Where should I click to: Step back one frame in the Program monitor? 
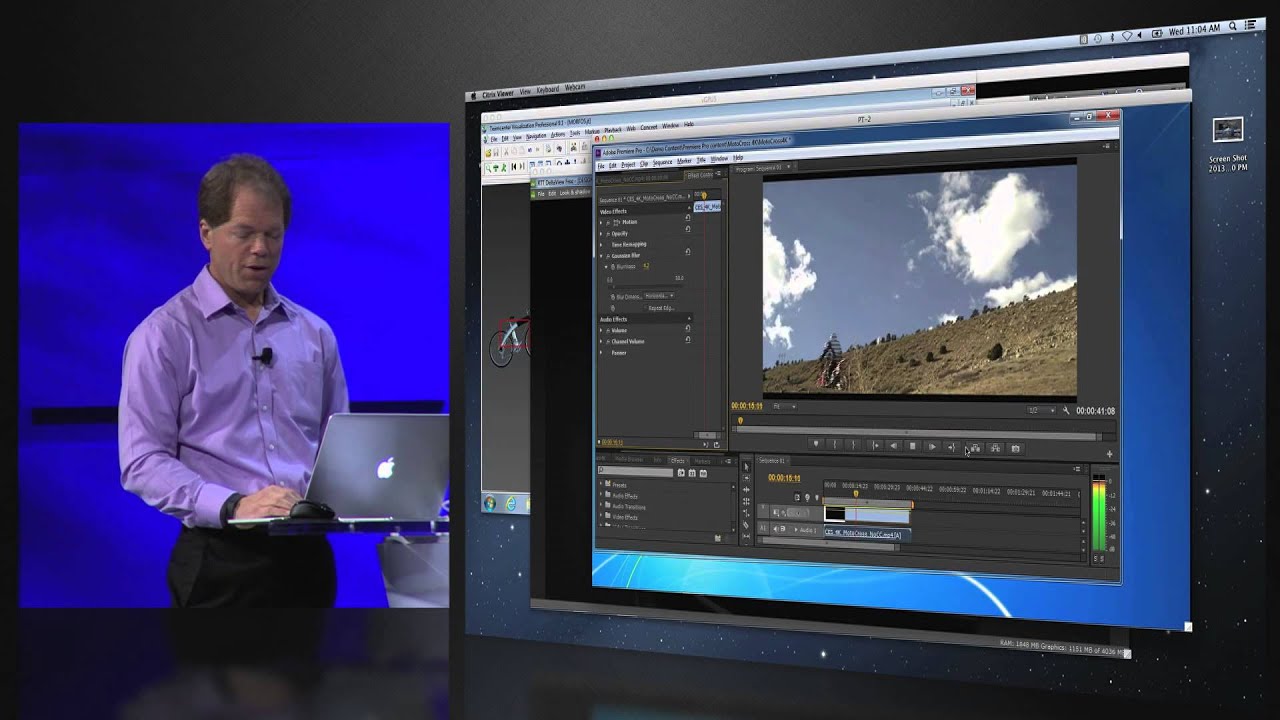(x=894, y=446)
